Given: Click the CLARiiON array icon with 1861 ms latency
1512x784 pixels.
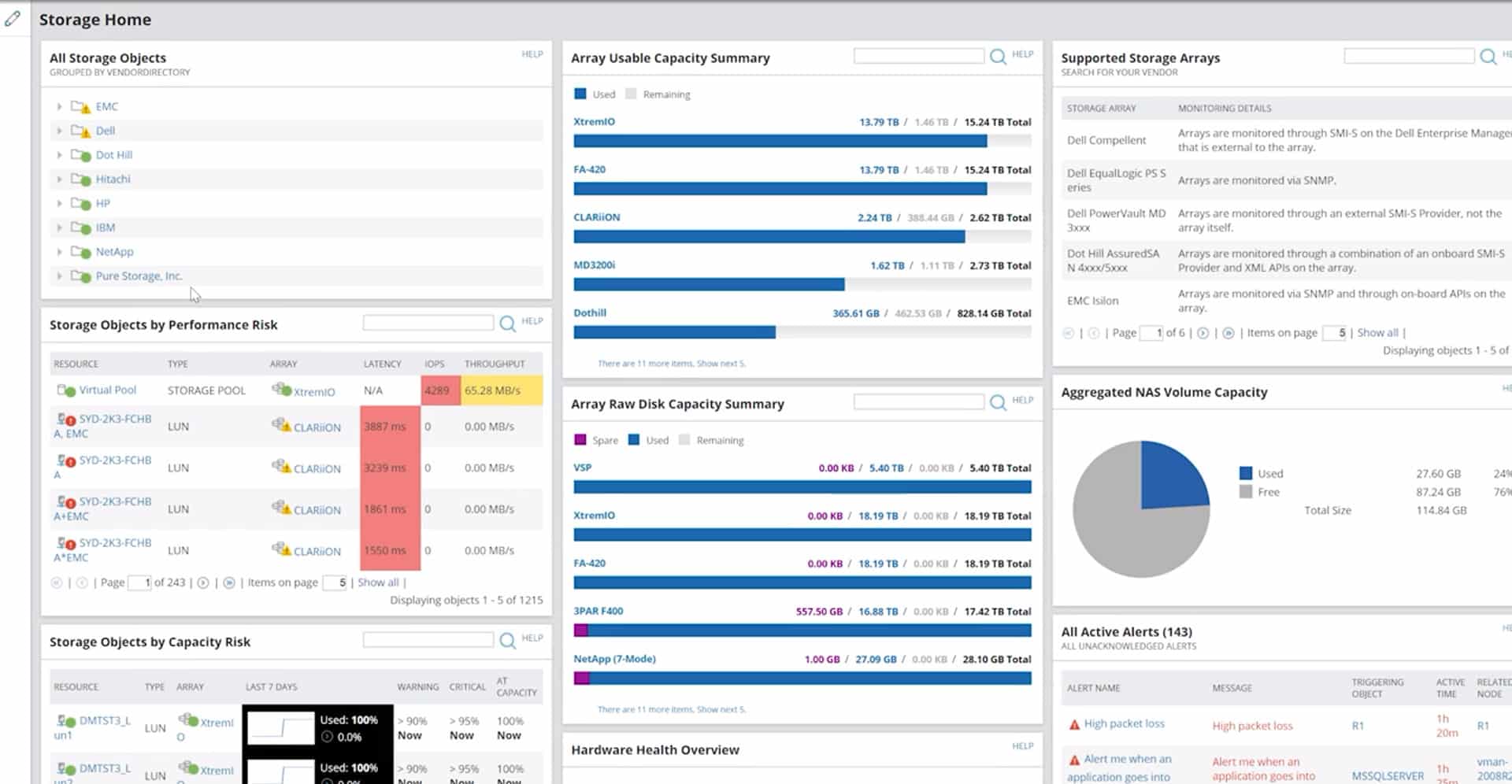Looking at the screenshot, I should (281, 508).
